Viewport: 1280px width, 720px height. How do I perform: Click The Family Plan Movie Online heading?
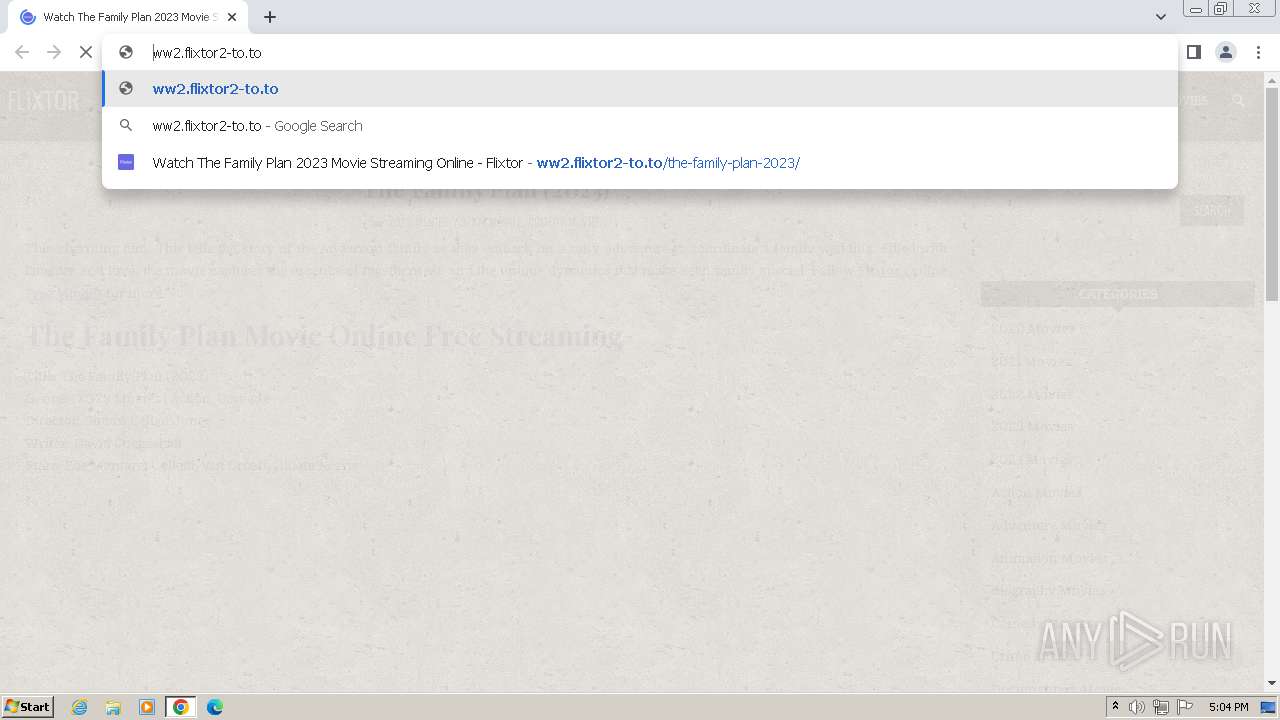pyautogui.click(x=325, y=336)
